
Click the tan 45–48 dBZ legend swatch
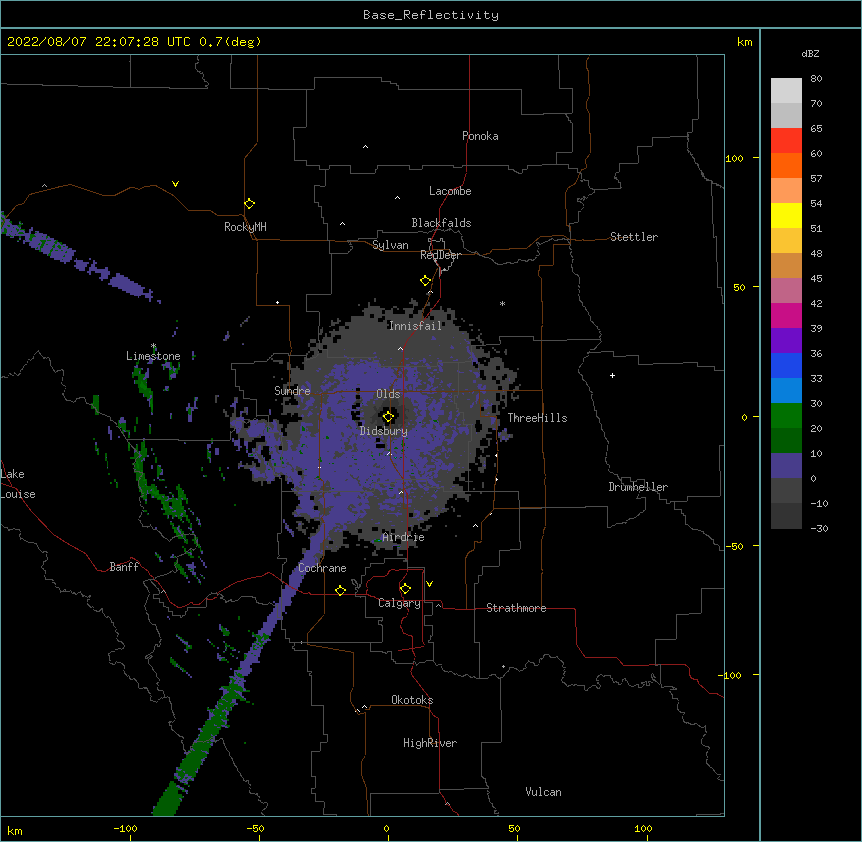click(x=786, y=265)
